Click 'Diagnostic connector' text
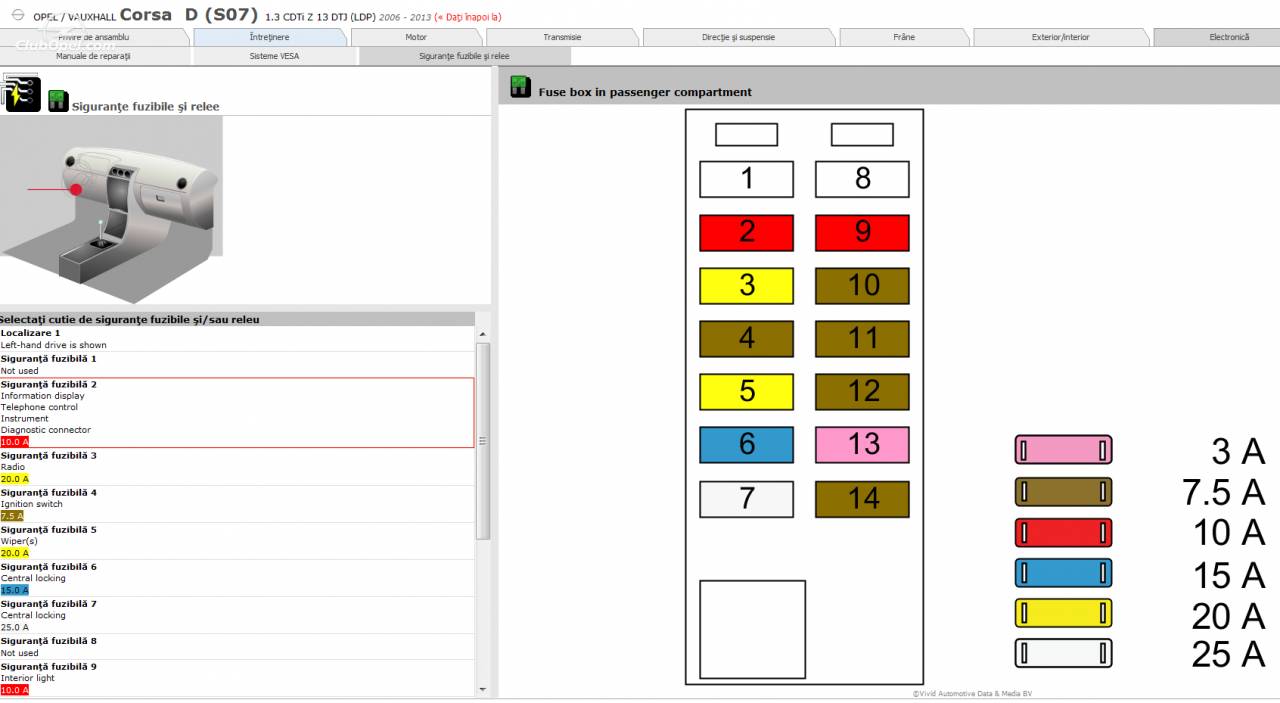This screenshot has width=1280, height=703. coord(45,430)
